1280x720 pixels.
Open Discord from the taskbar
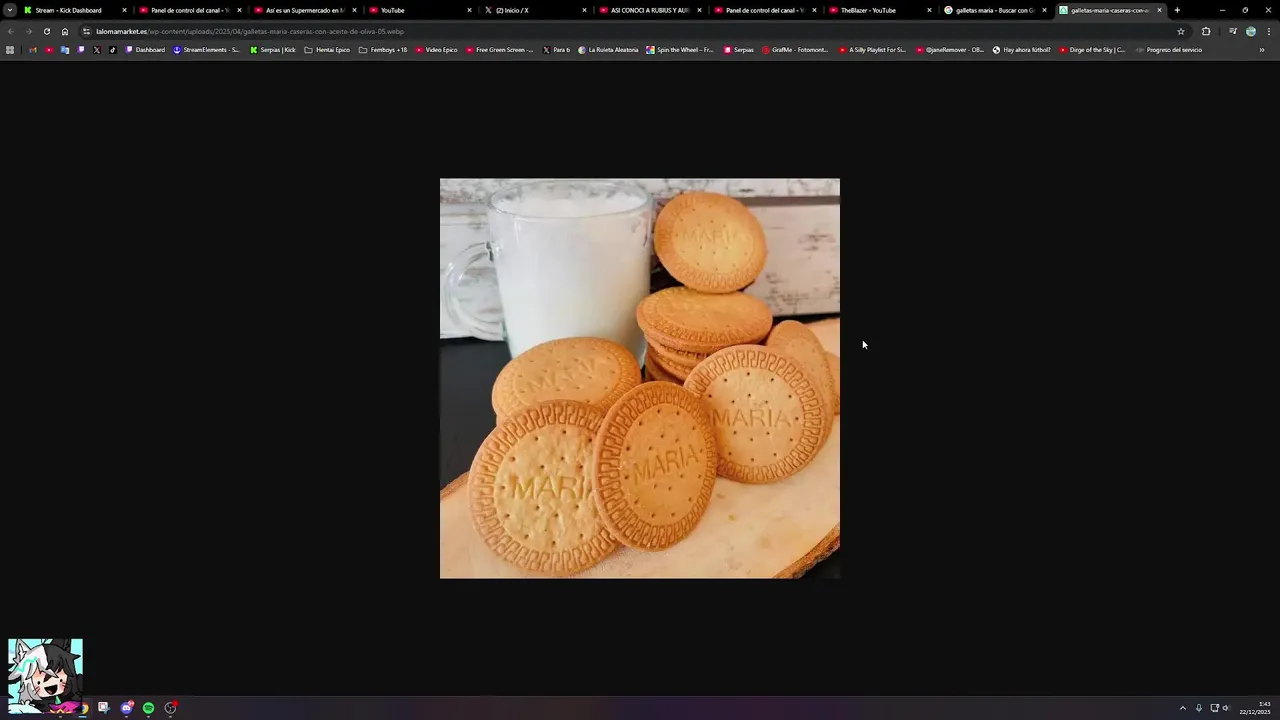pos(126,708)
